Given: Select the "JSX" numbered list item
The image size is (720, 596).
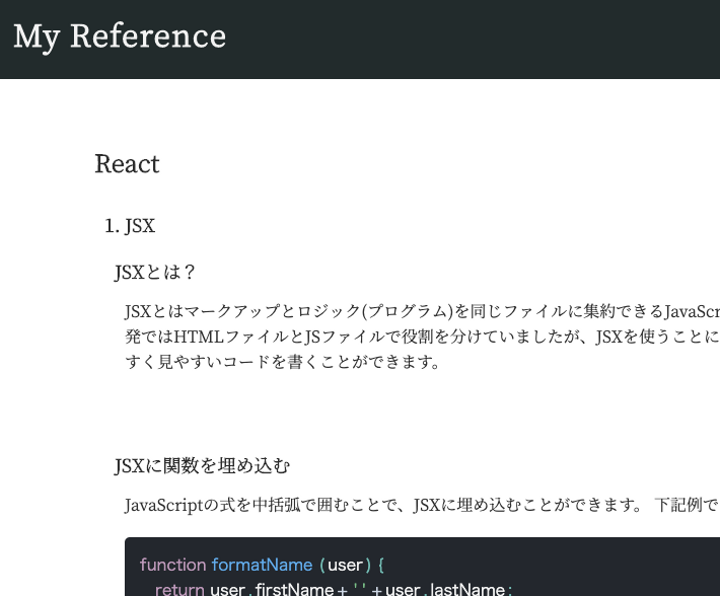Looking at the screenshot, I should [140, 226].
